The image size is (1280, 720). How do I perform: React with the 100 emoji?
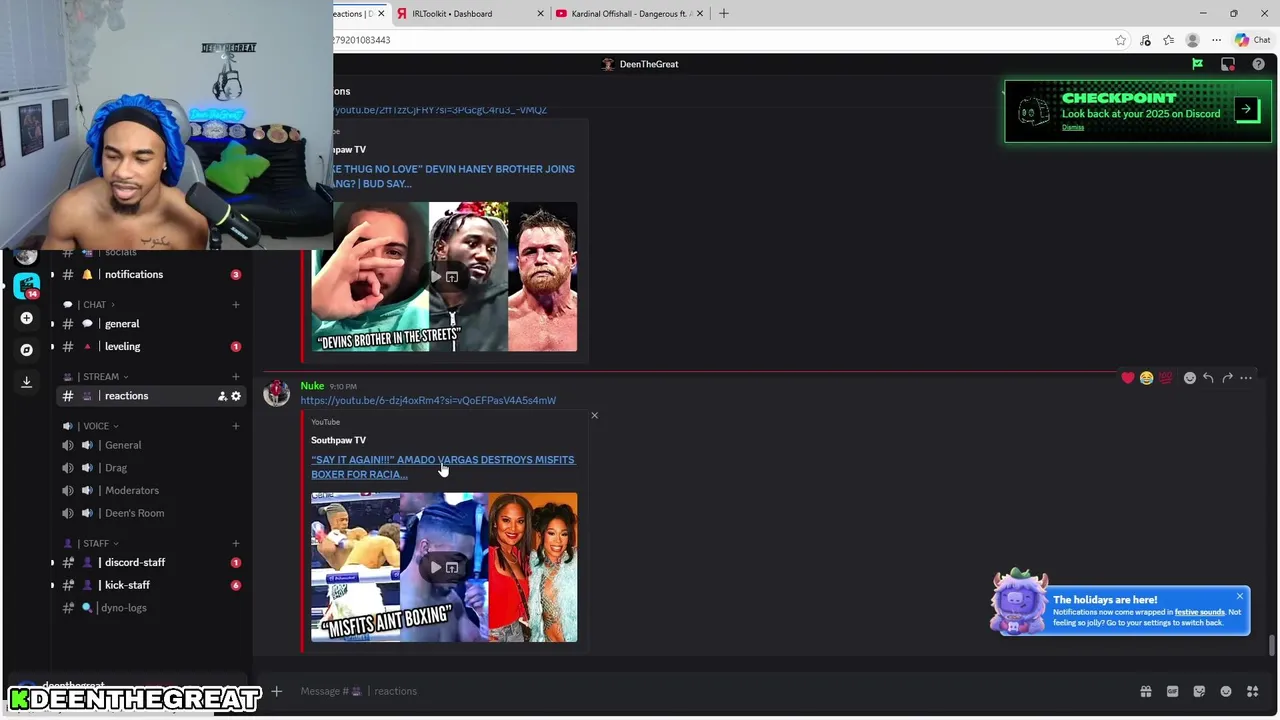(1165, 378)
